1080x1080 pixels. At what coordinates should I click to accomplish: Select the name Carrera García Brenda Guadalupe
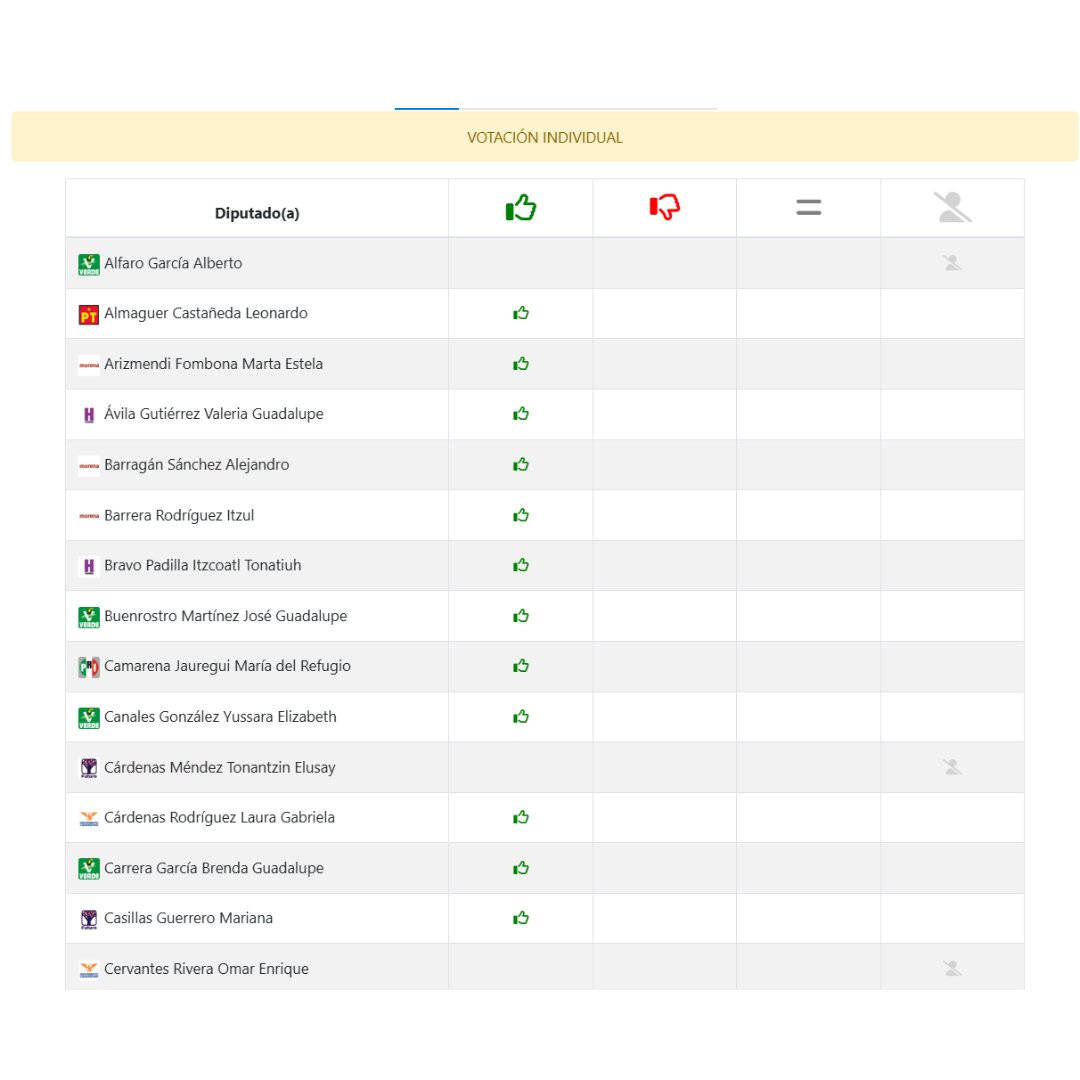click(x=214, y=868)
